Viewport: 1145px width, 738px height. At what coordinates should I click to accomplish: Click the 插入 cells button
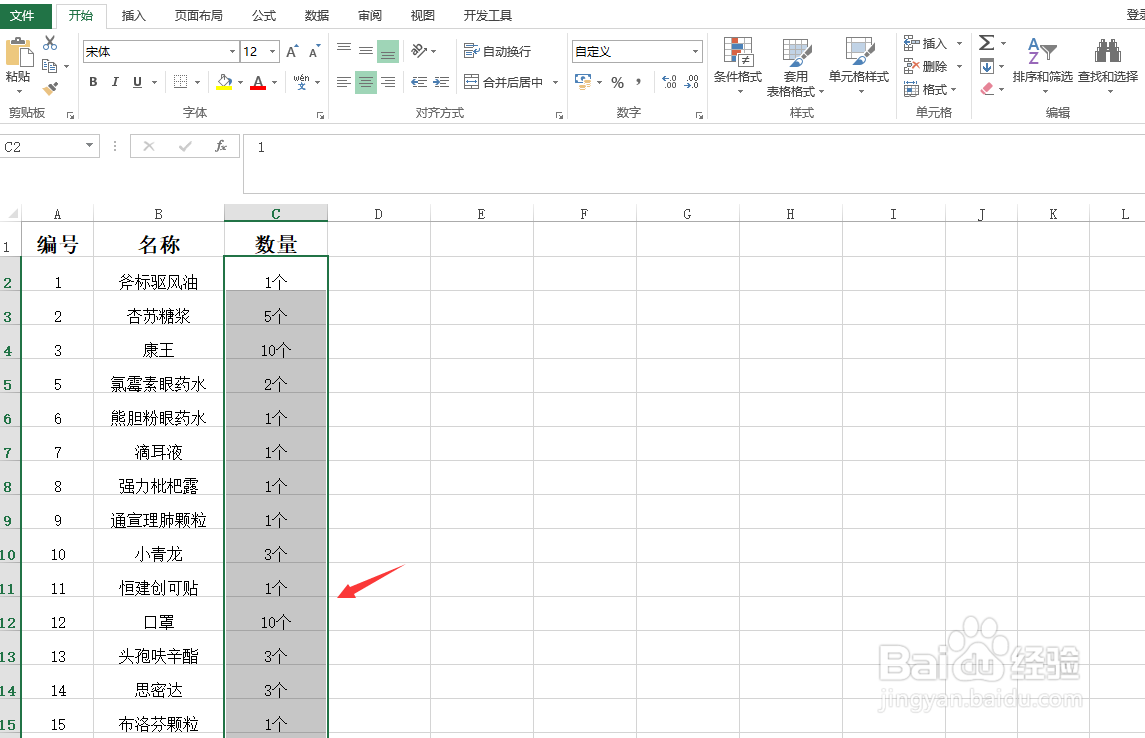tap(925, 44)
